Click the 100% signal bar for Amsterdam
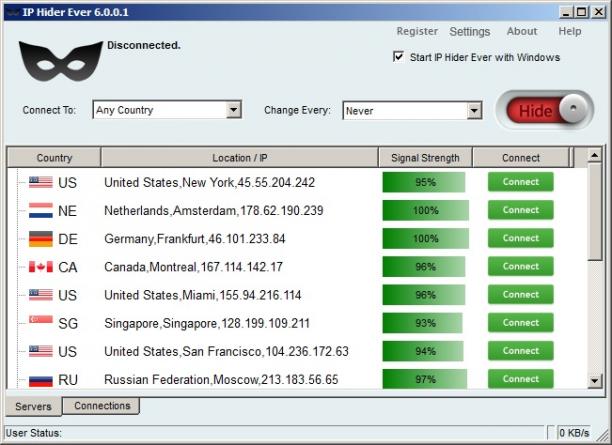The width and height of the screenshot is (612, 445). [x=426, y=210]
